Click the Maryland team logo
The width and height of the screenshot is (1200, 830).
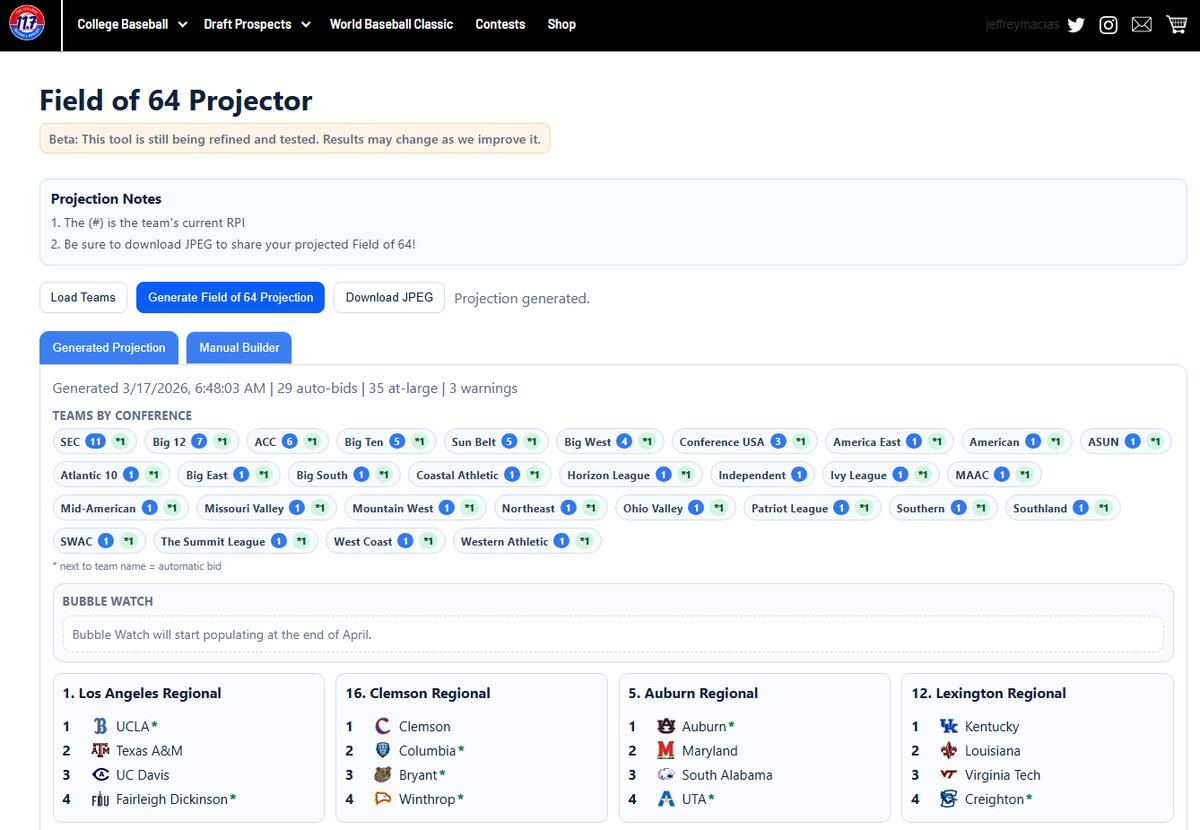pos(666,751)
